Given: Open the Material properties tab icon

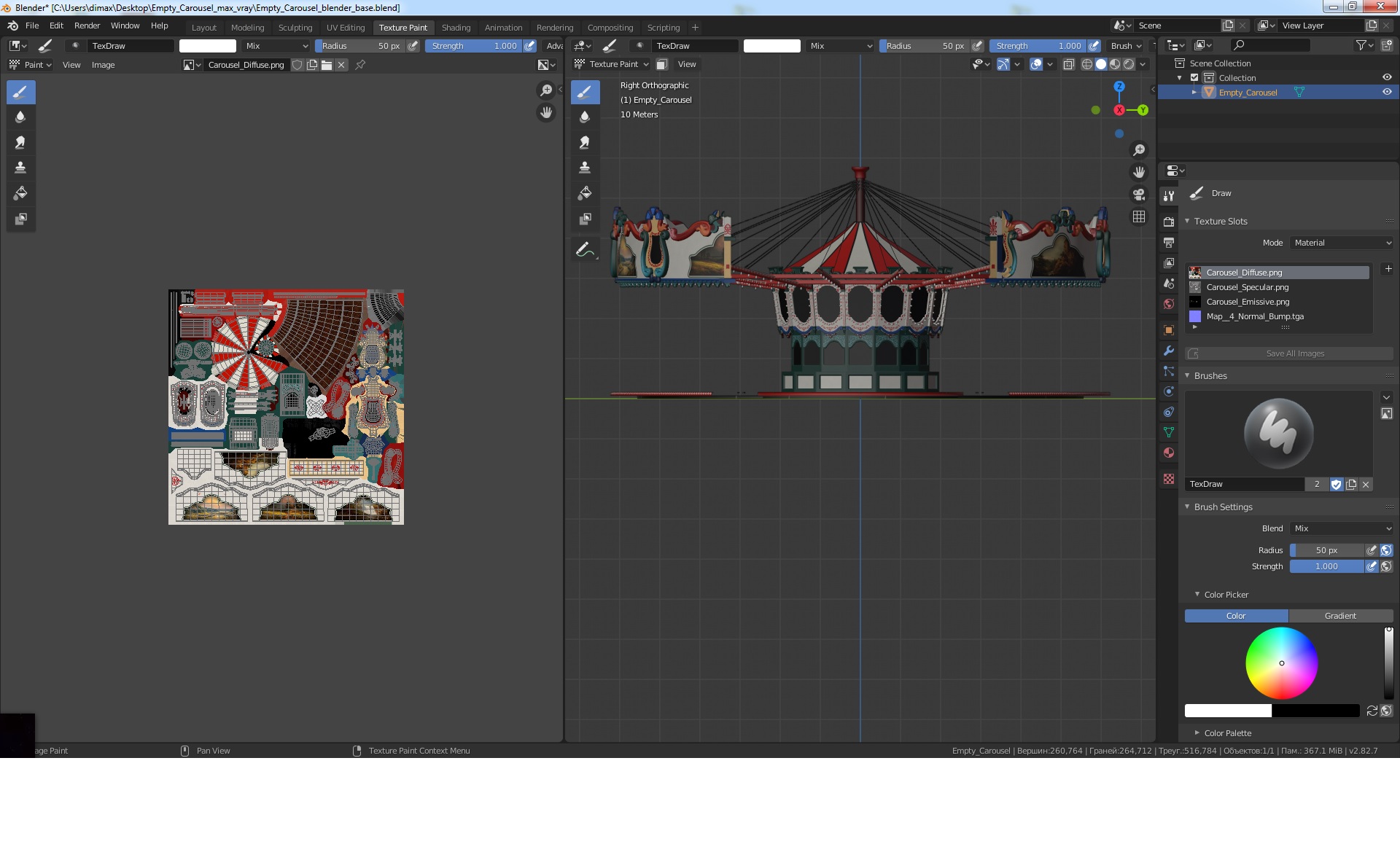Looking at the screenshot, I should [x=1169, y=453].
